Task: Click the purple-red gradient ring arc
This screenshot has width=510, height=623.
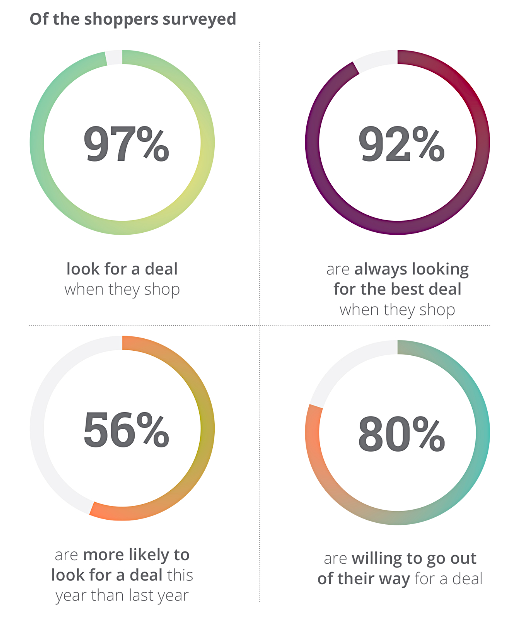Action: click(x=312, y=142)
